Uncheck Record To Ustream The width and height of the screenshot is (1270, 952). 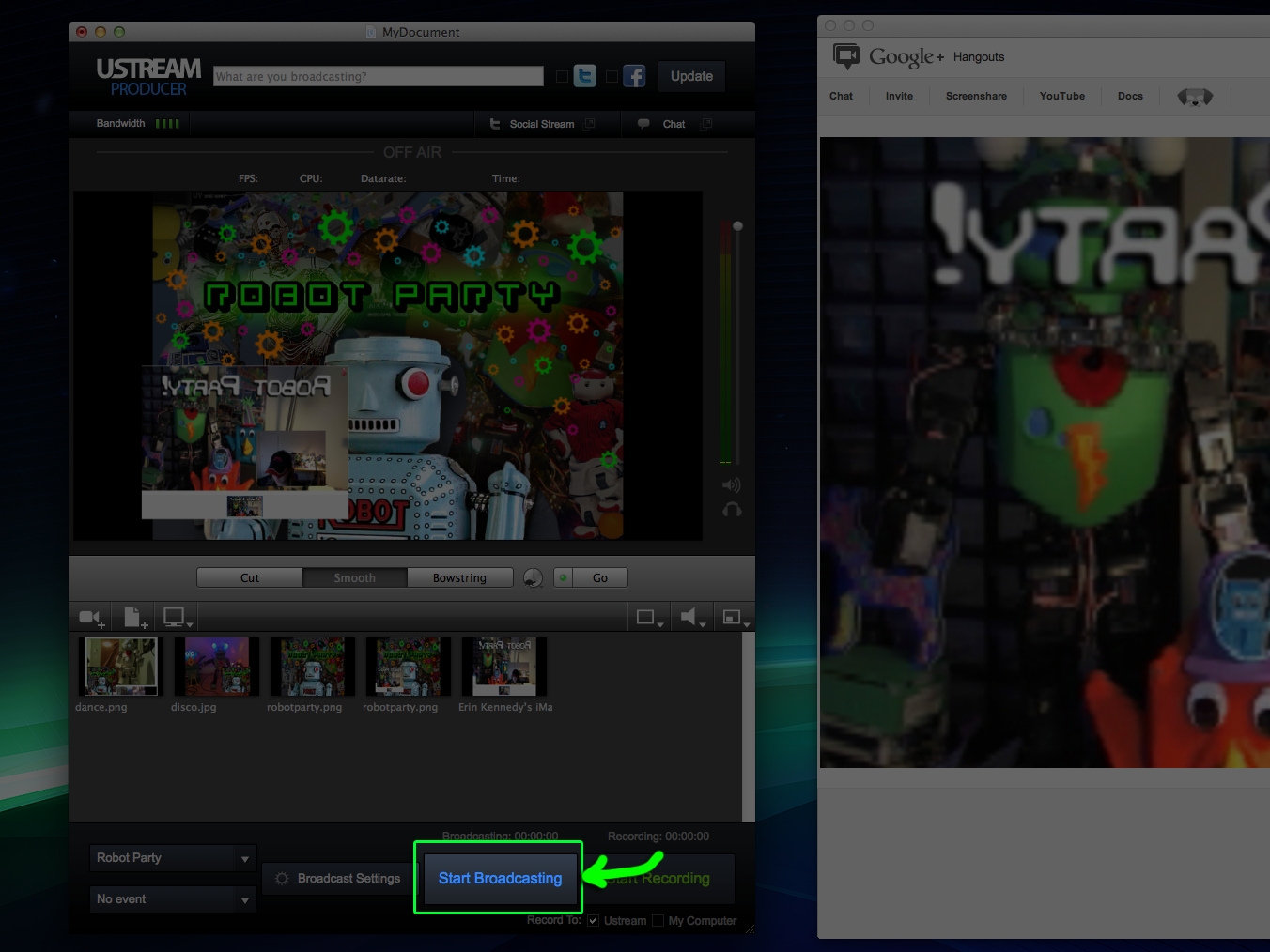point(593,921)
